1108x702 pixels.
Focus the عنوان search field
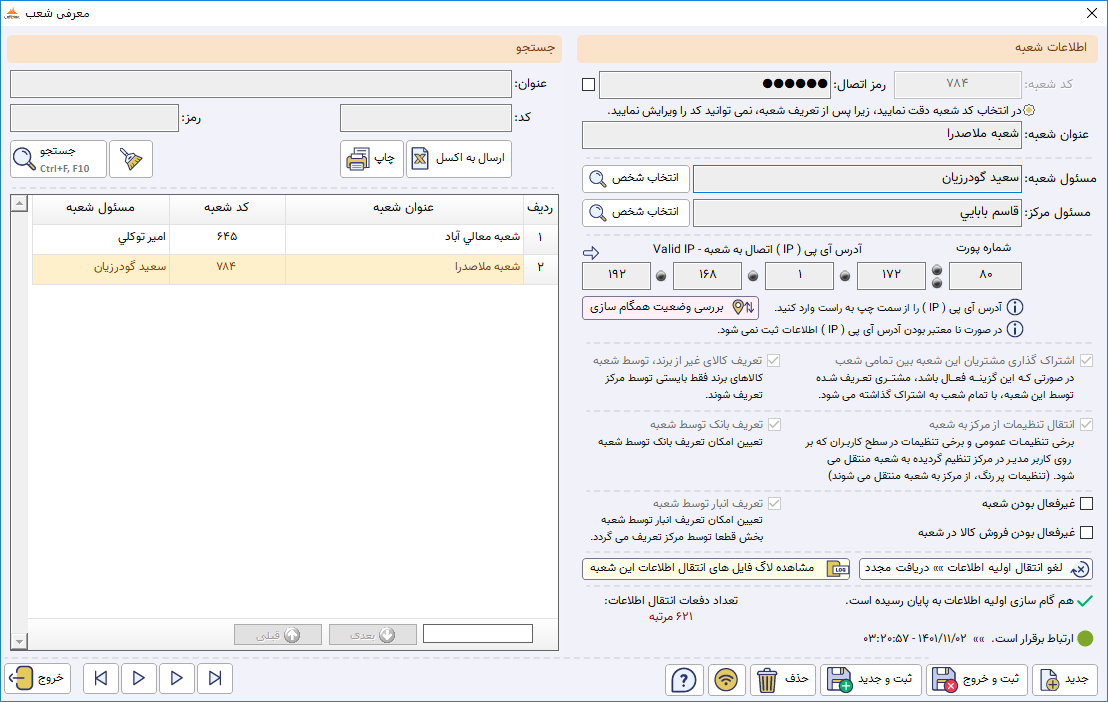point(261,84)
